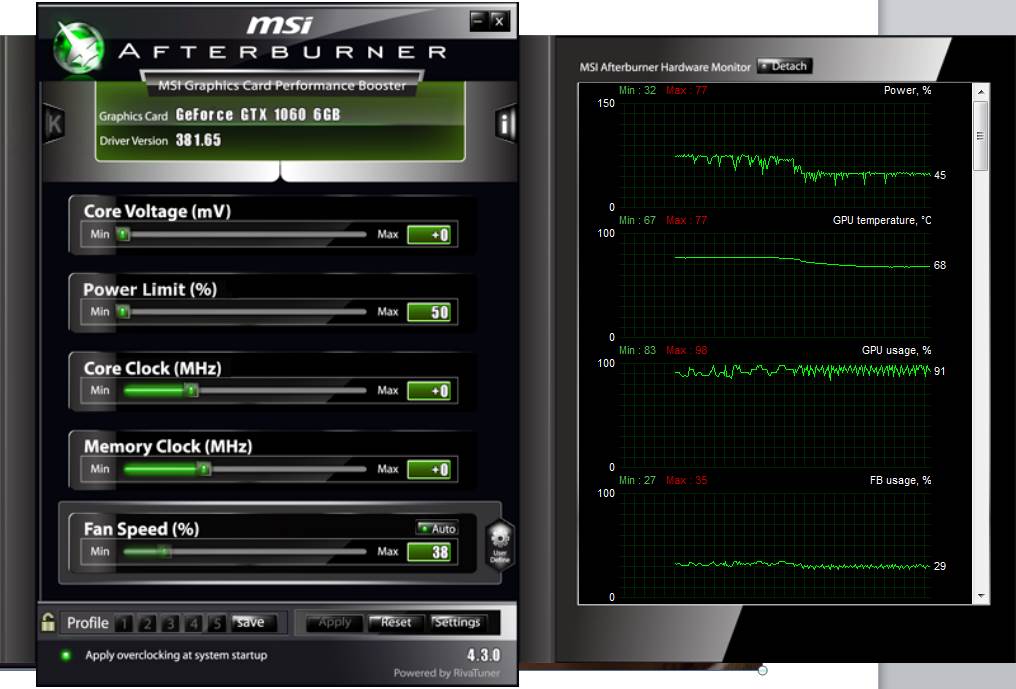This screenshot has width=1016, height=689.
Task: Click the Core Clock value field
Action: [431, 391]
